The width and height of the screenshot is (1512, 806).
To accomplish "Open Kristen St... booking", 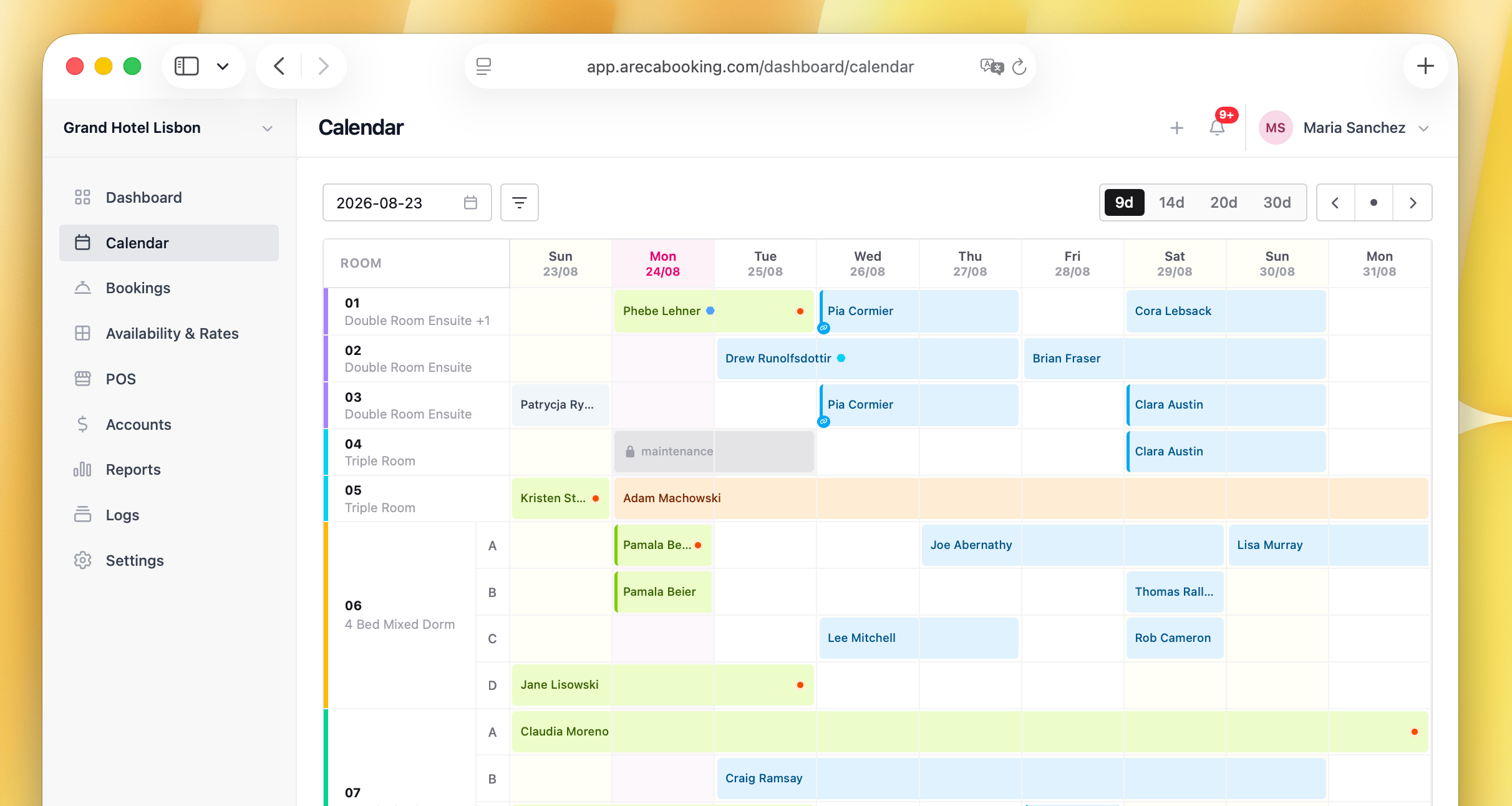I will tap(561, 498).
